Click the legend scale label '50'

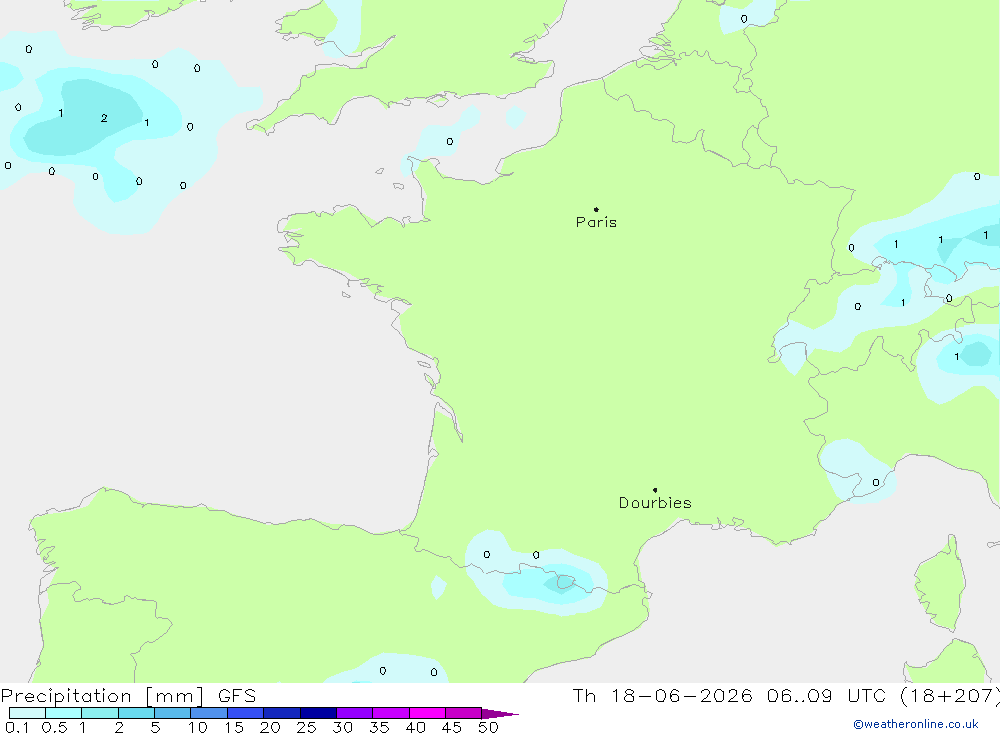pyautogui.click(x=488, y=727)
